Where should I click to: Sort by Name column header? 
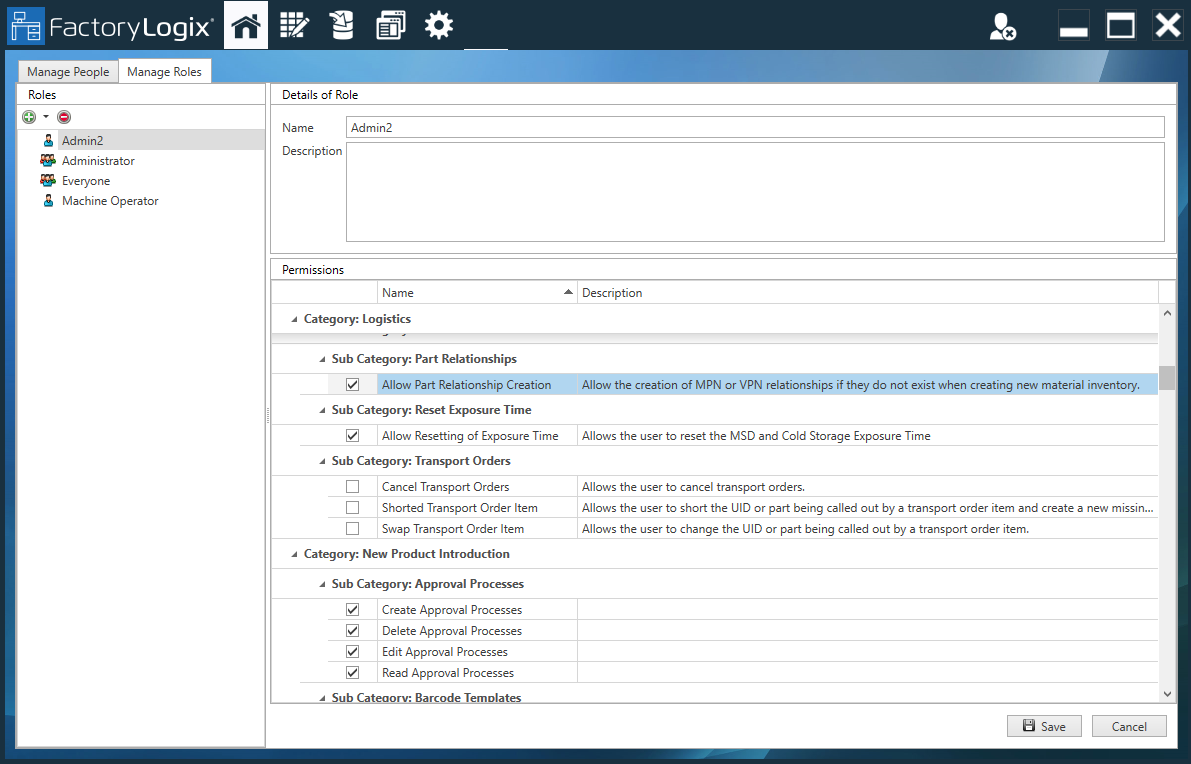(x=477, y=292)
